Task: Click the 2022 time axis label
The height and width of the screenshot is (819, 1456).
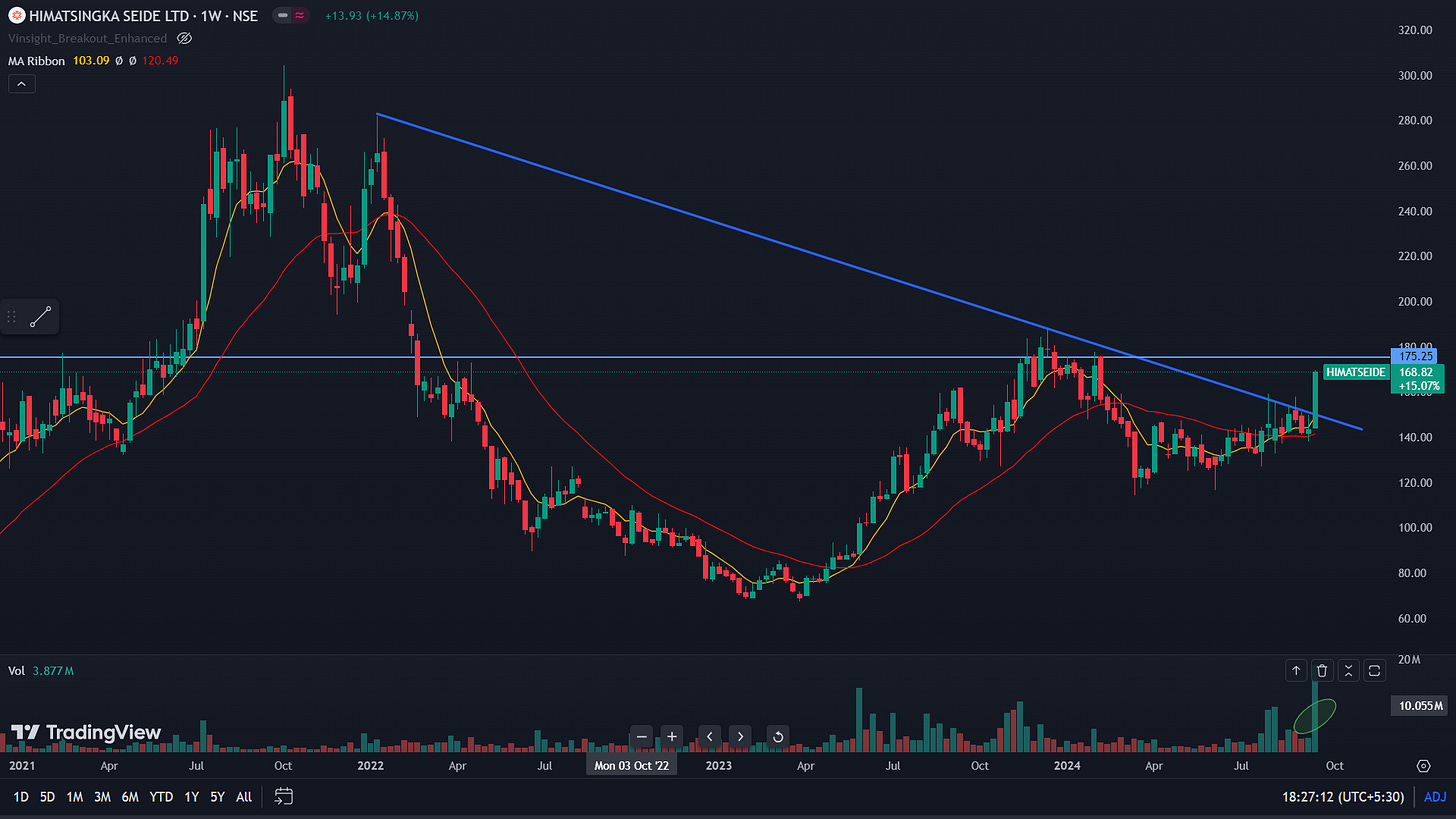Action: [371, 765]
